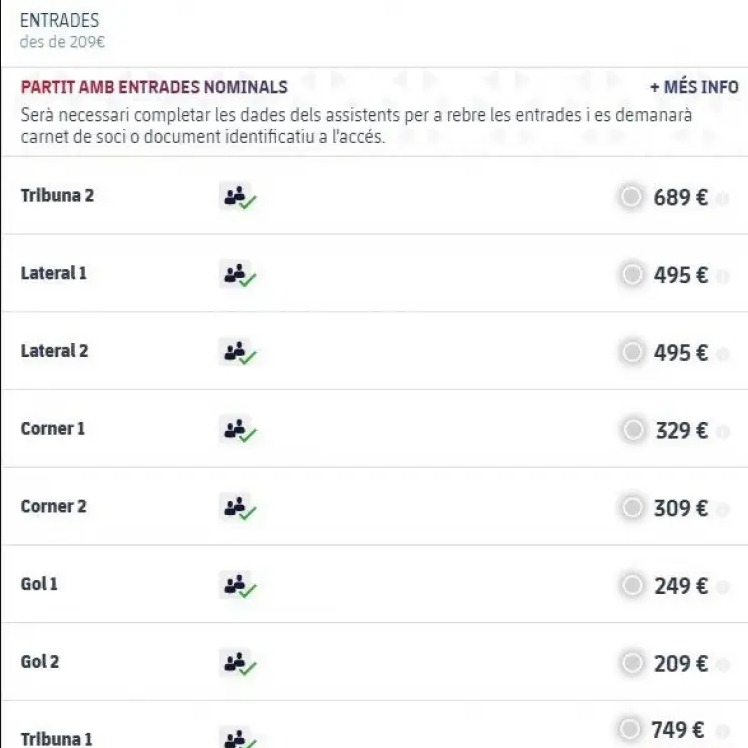Select the Lateral 2 radio button at 495 €
The image size is (748, 748).
633,352
